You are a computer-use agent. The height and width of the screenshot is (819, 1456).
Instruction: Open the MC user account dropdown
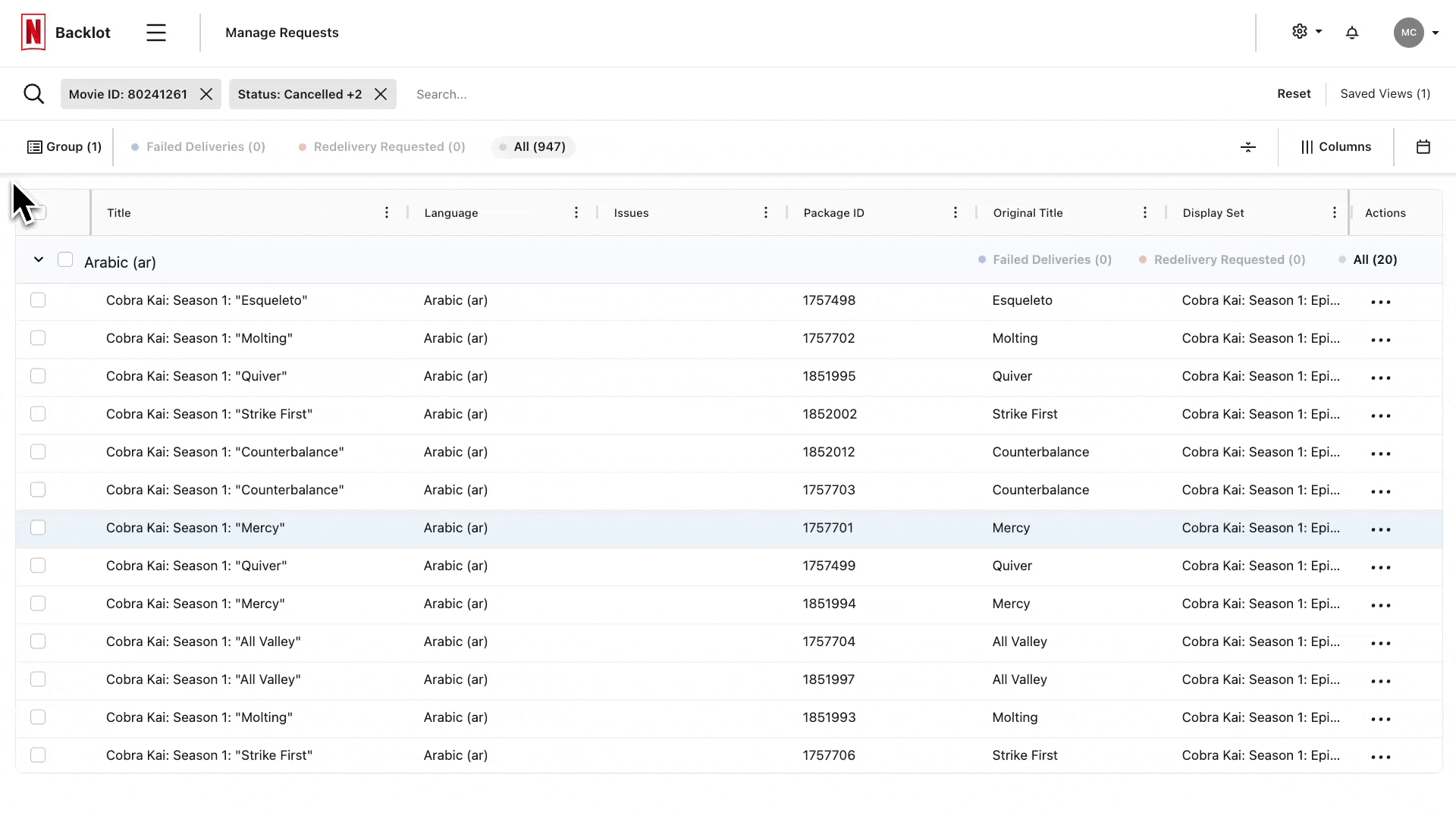pyautogui.click(x=1417, y=33)
